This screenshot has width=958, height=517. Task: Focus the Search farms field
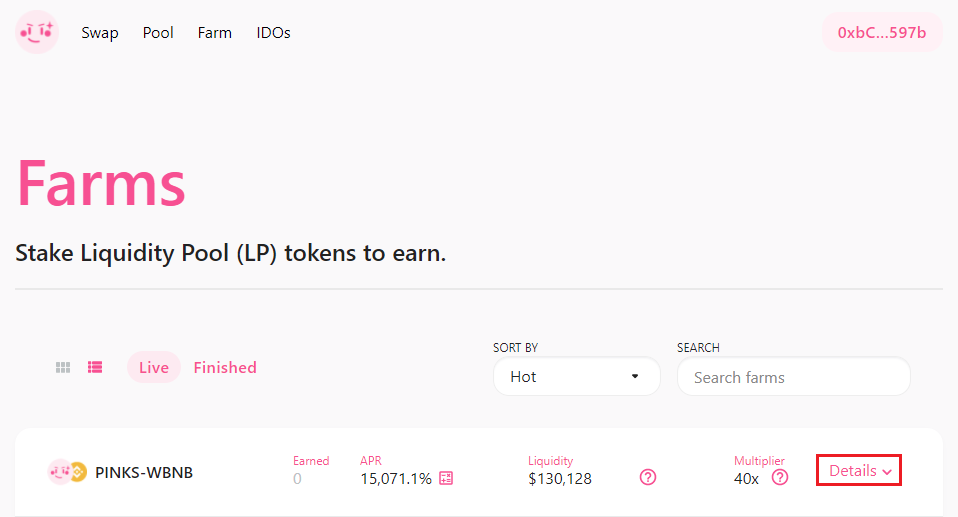coord(794,377)
